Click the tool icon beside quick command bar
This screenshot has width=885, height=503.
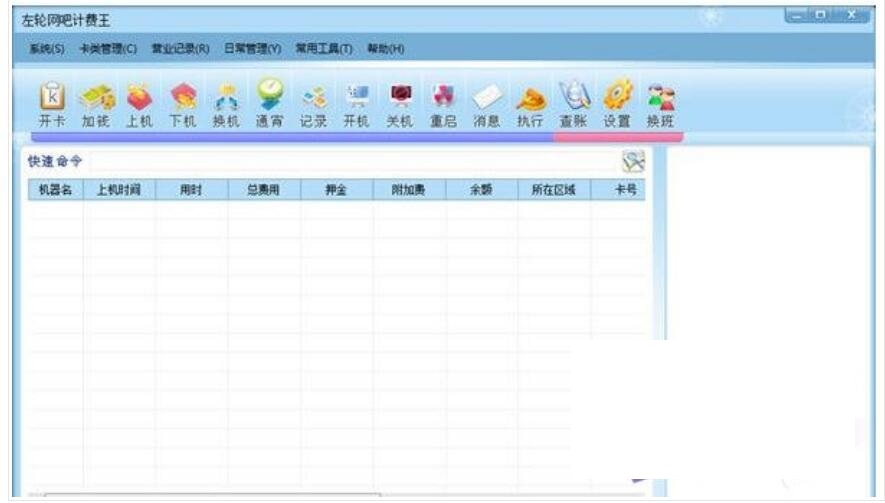click(632, 162)
